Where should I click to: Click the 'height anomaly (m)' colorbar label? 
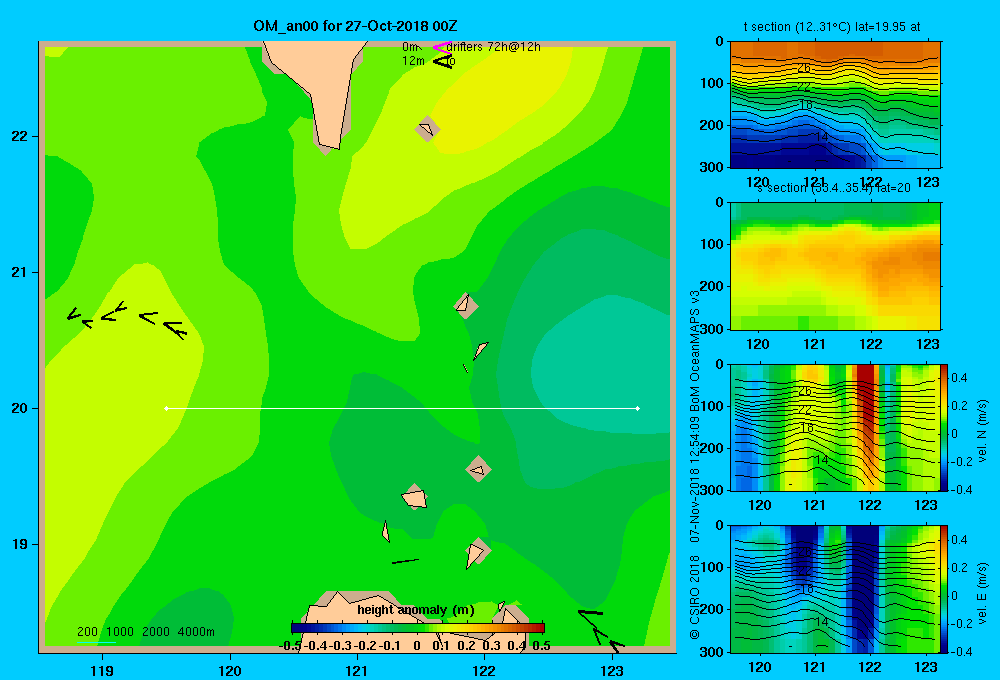coord(416,610)
